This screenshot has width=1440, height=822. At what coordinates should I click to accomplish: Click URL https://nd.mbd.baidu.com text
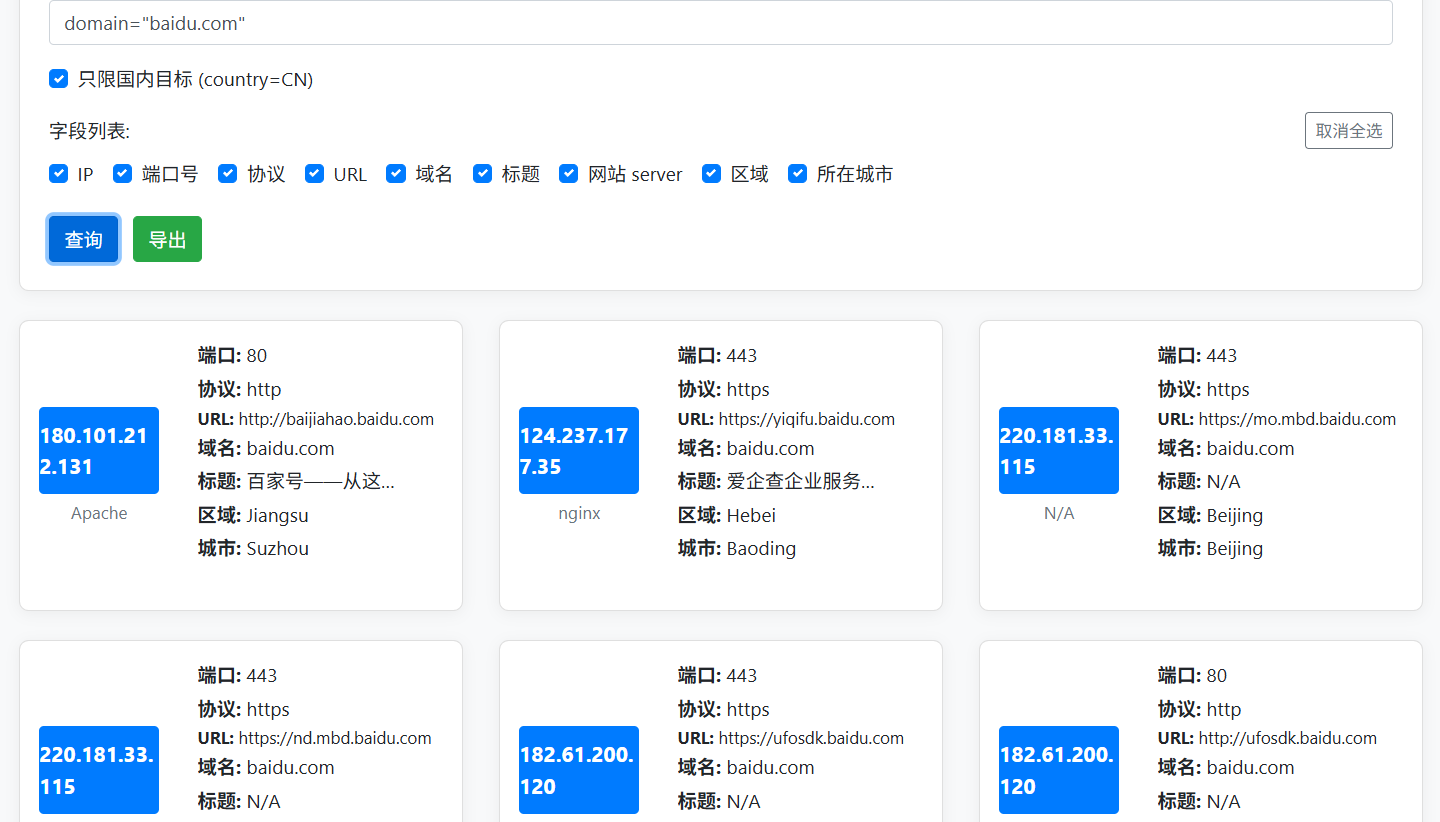(x=315, y=738)
